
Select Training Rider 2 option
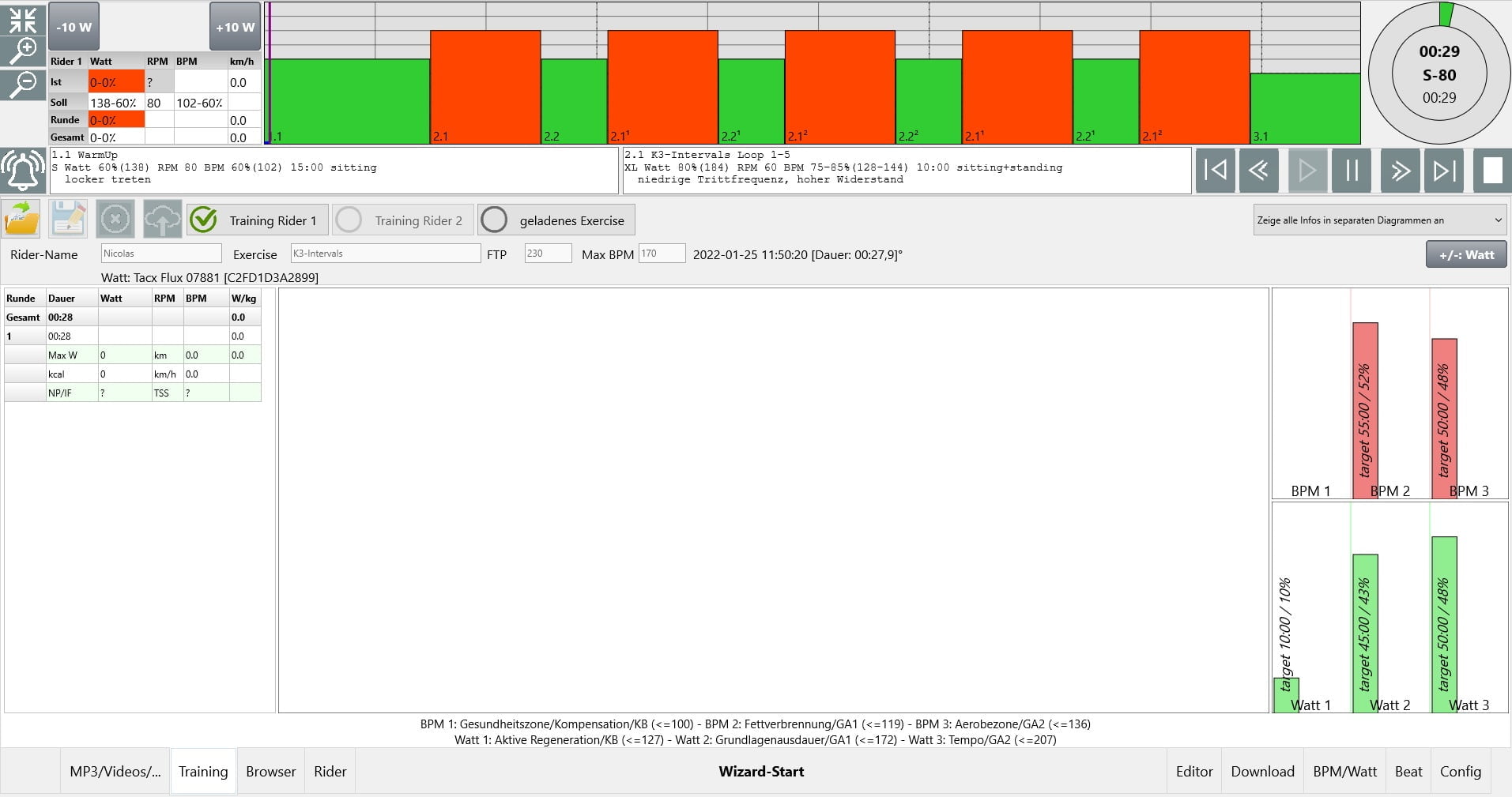403,220
